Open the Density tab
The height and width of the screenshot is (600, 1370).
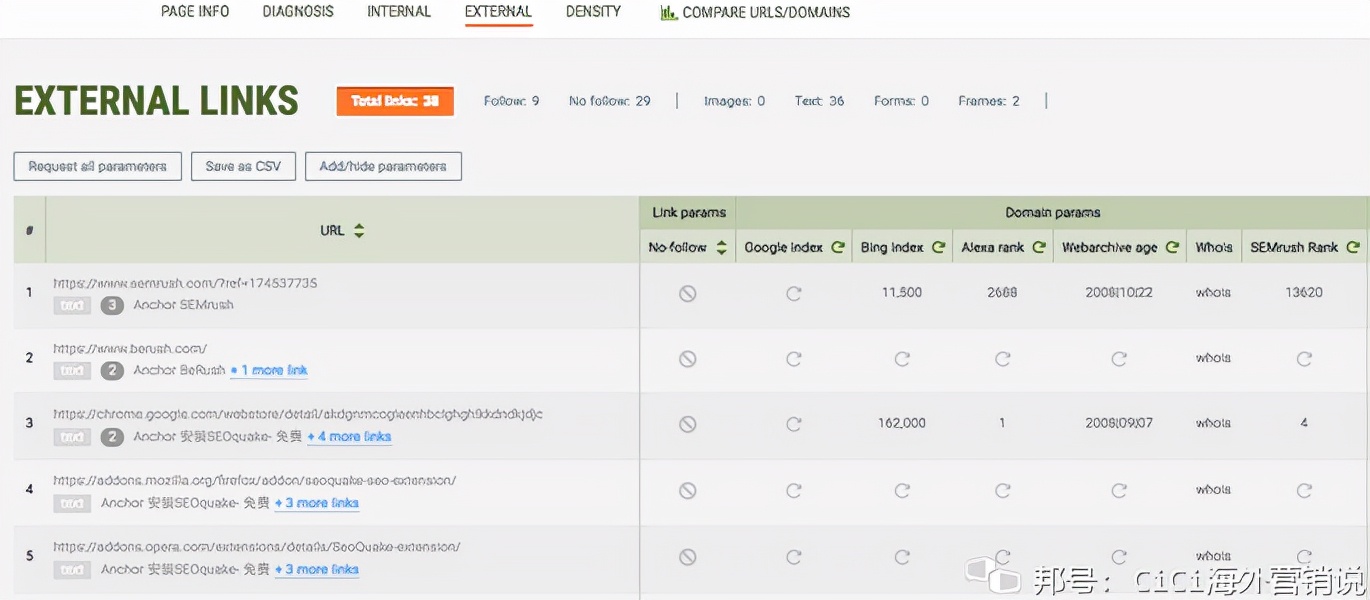coord(593,12)
